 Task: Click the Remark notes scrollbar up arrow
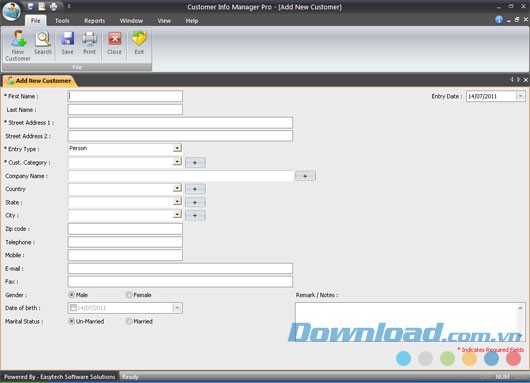(x=521, y=308)
